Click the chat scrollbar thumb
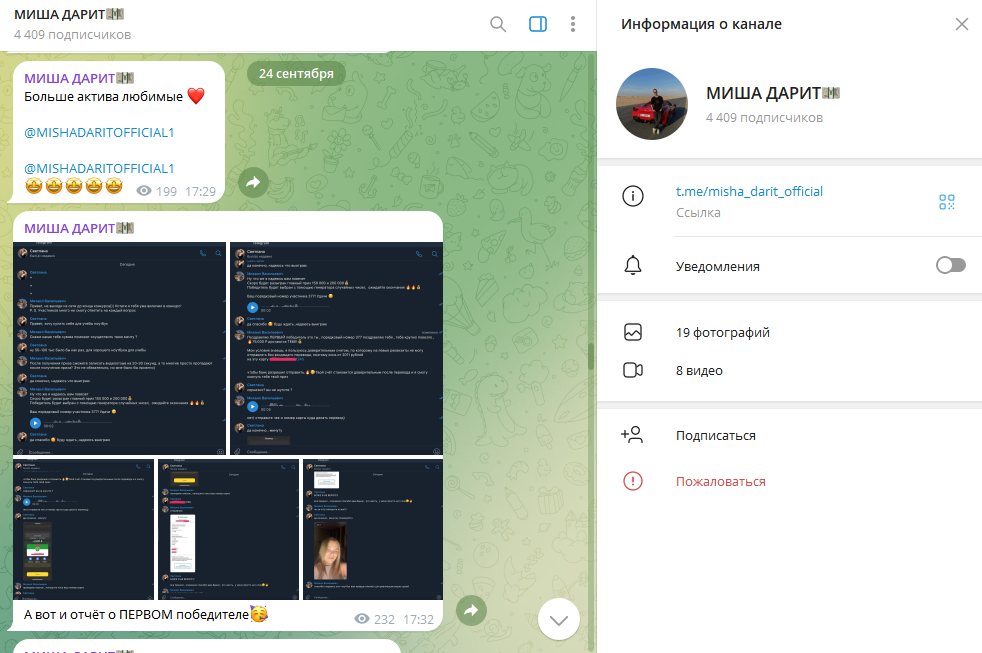This screenshot has height=653, width=982. (x=591, y=356)
